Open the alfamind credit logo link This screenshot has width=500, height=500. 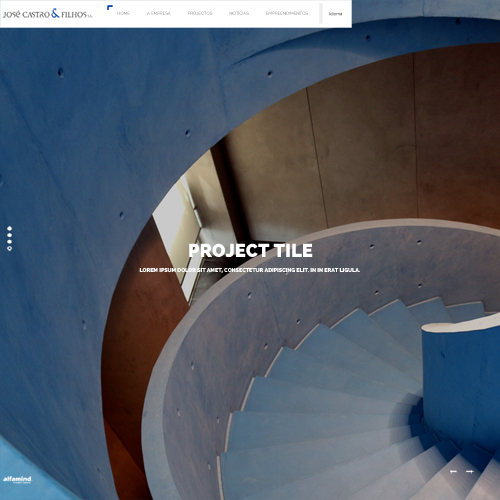point(17,479)
